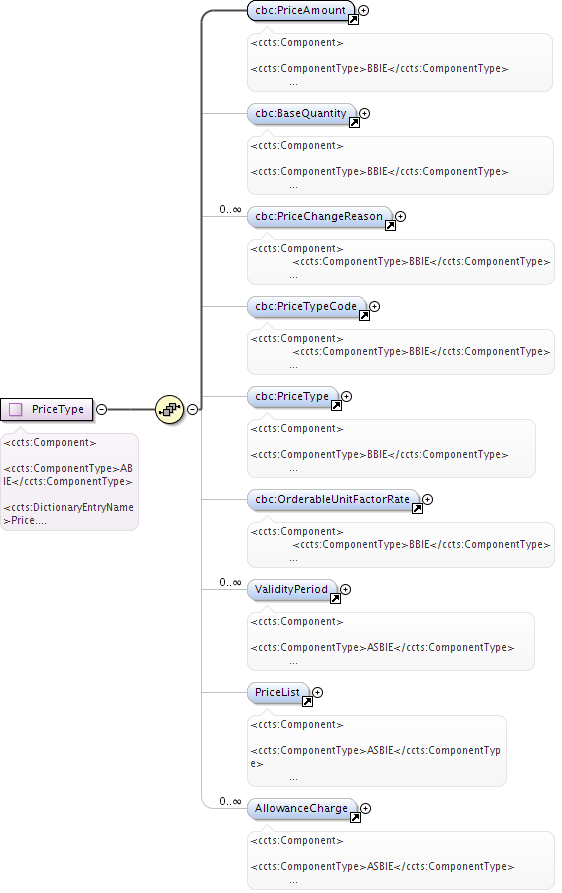Click reference arrow icon on AllowanceCharge
This screenshot has height=893, width=562.
[x=355, y=818]
